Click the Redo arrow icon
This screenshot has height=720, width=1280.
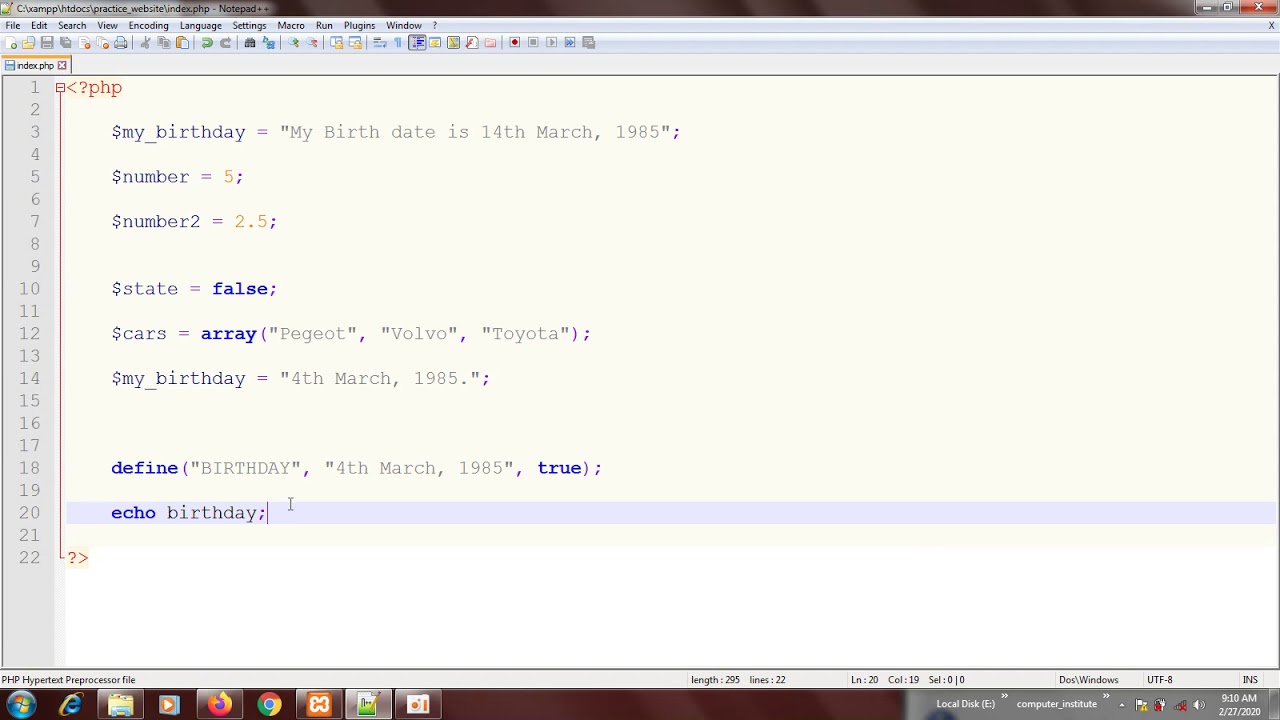(x=226, y=42)
